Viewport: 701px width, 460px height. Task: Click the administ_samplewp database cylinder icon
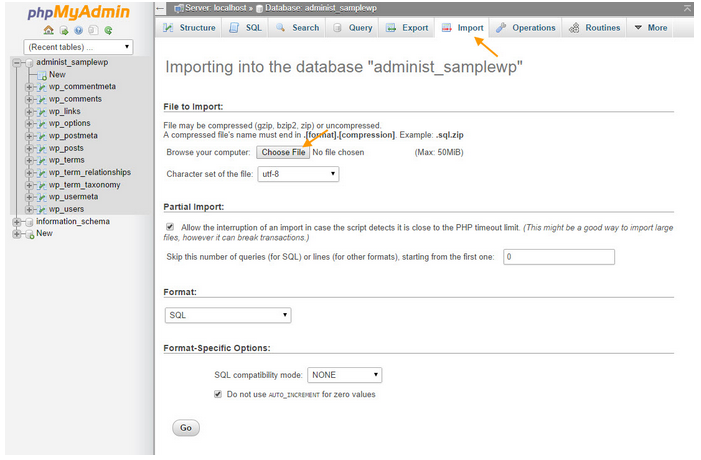[30, 63]
